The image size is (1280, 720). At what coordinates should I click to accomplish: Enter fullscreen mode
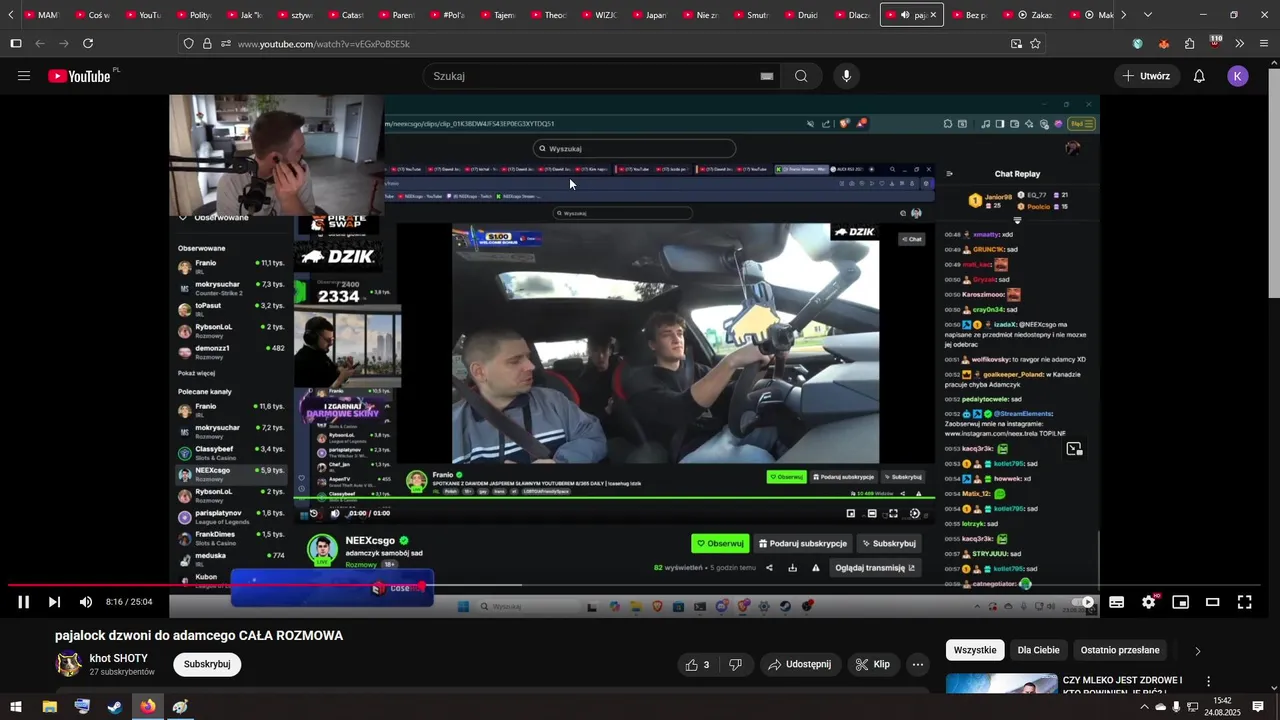(x=1245, y=602)
